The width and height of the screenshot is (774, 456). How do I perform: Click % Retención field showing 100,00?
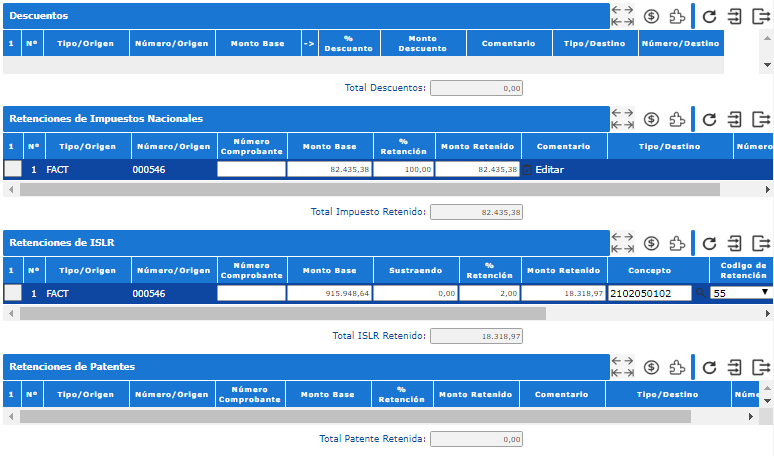click(x=403, y=169)
